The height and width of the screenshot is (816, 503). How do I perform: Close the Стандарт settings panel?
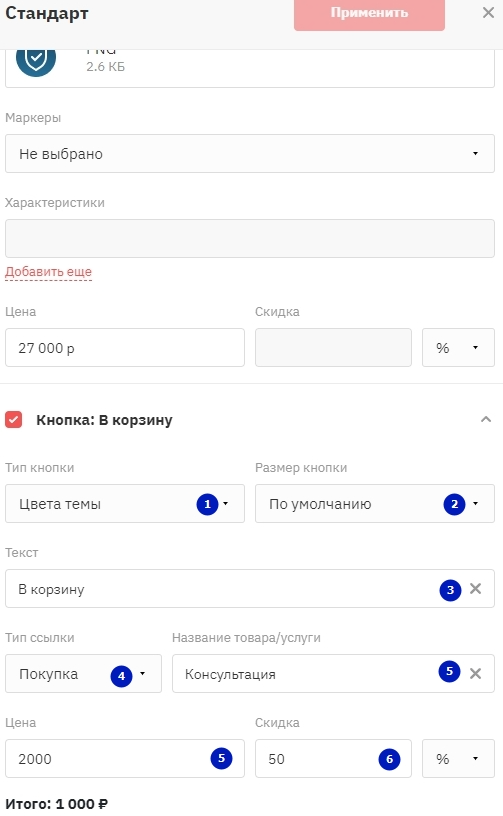[x=488, y=12]
